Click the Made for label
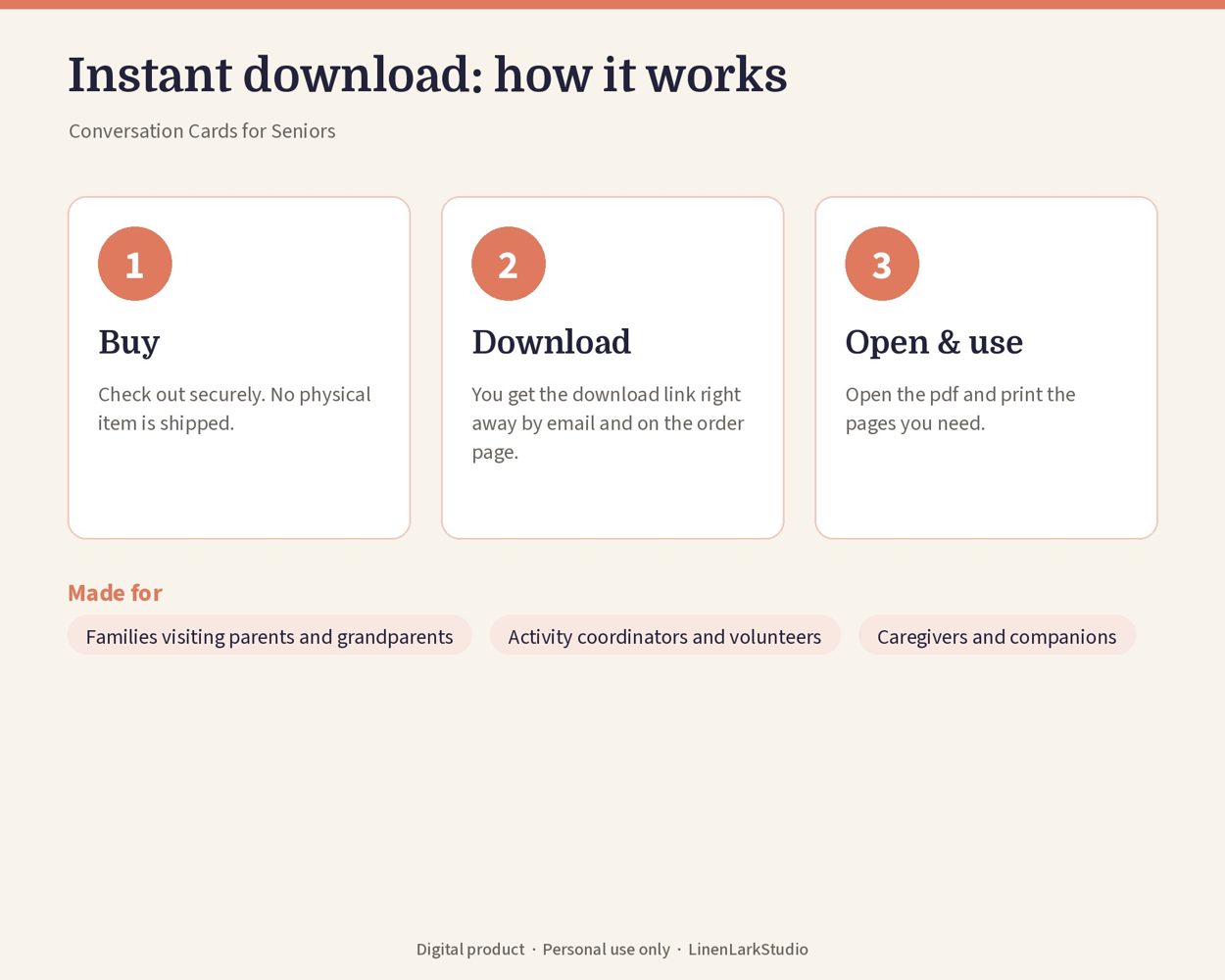The width and height of the screenshot is (1225, 980). tap(115, 593)
